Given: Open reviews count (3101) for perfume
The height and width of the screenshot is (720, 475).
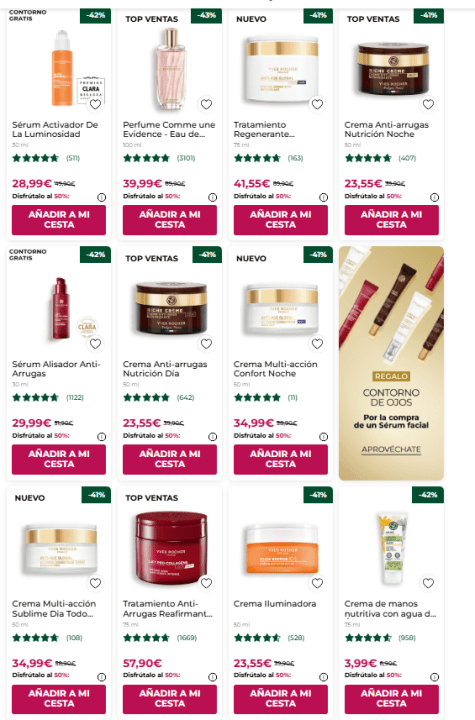Looking at the screenshot, I should (x=186, y=158).
